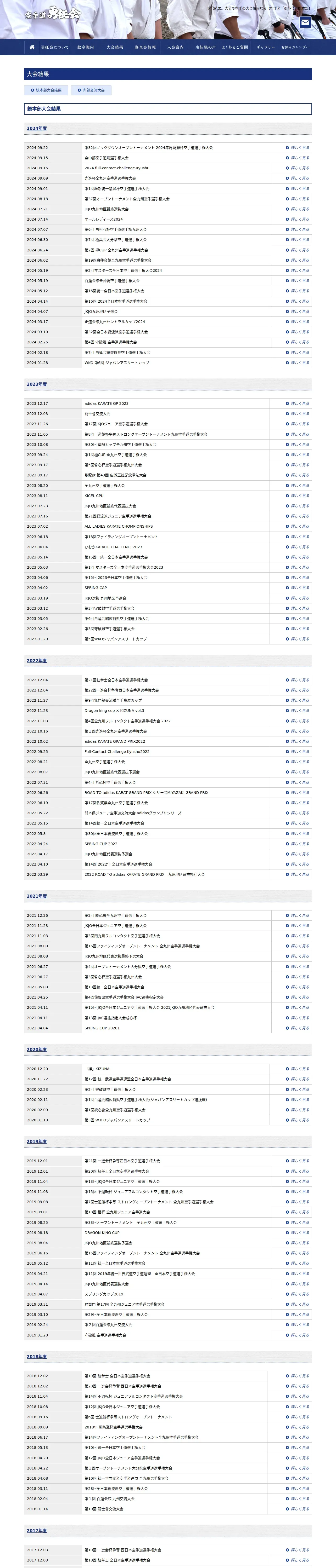Click the 2020.11.22 date cell
Viewport: 336px width, 1568px height.
pyautogui.click(x=53, y=1079)
